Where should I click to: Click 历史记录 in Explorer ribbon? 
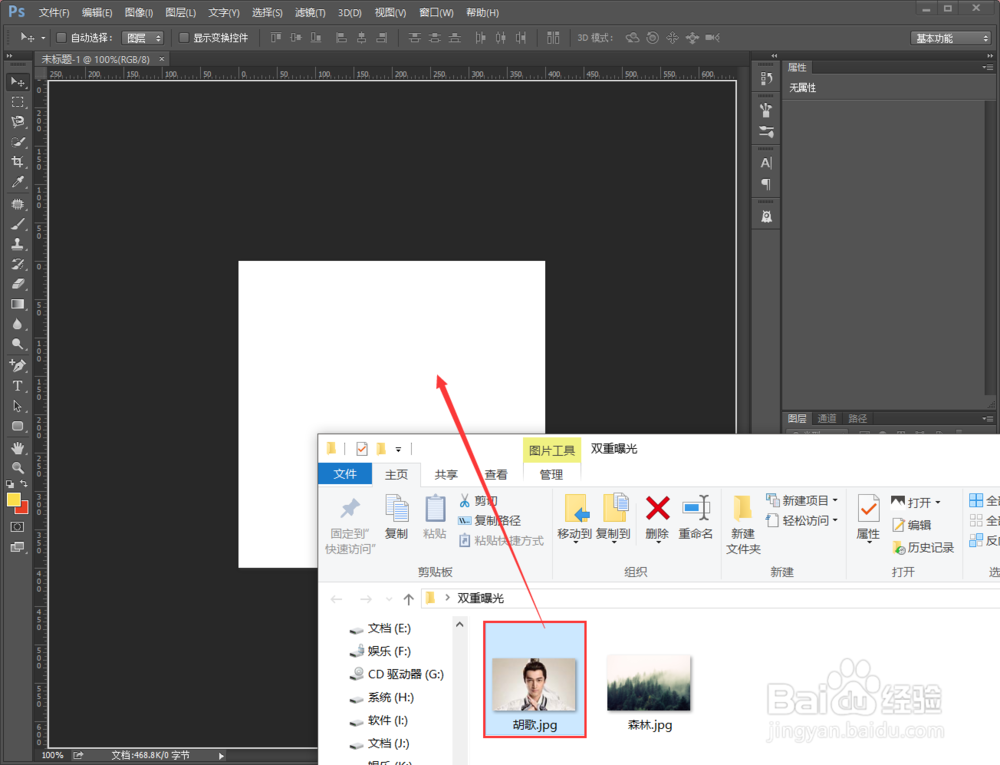(x=923, y=548)
